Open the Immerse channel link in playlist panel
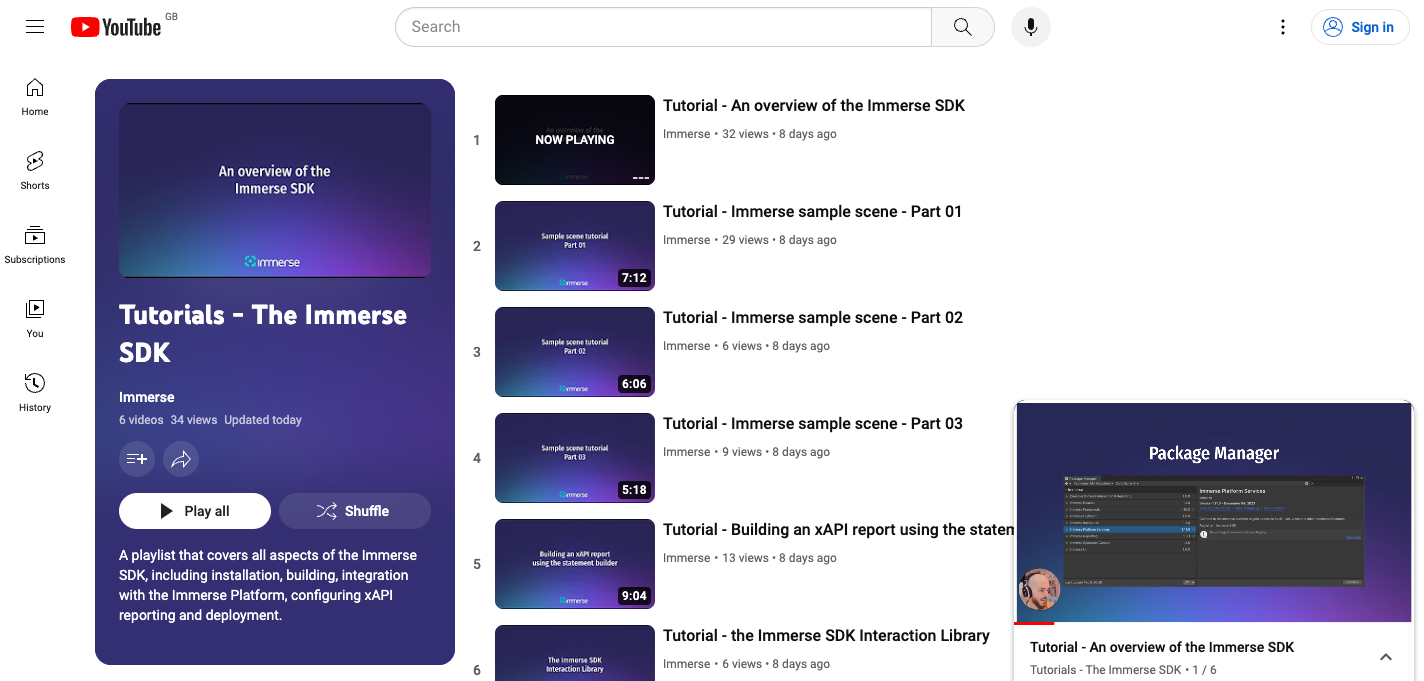This screenshot has height=681, width=1424. point(147,397)
